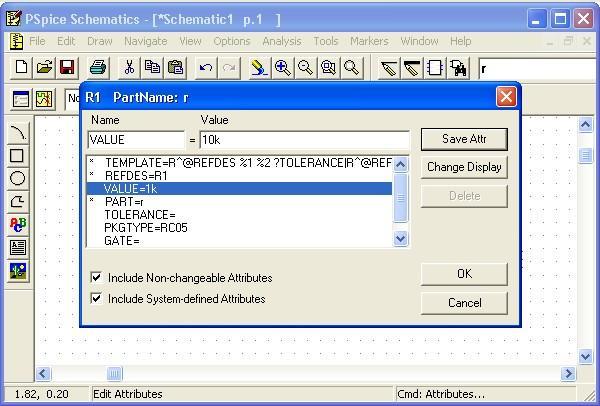Select the PART=r attribute row
600x406 pixels.
pos(239,202)
